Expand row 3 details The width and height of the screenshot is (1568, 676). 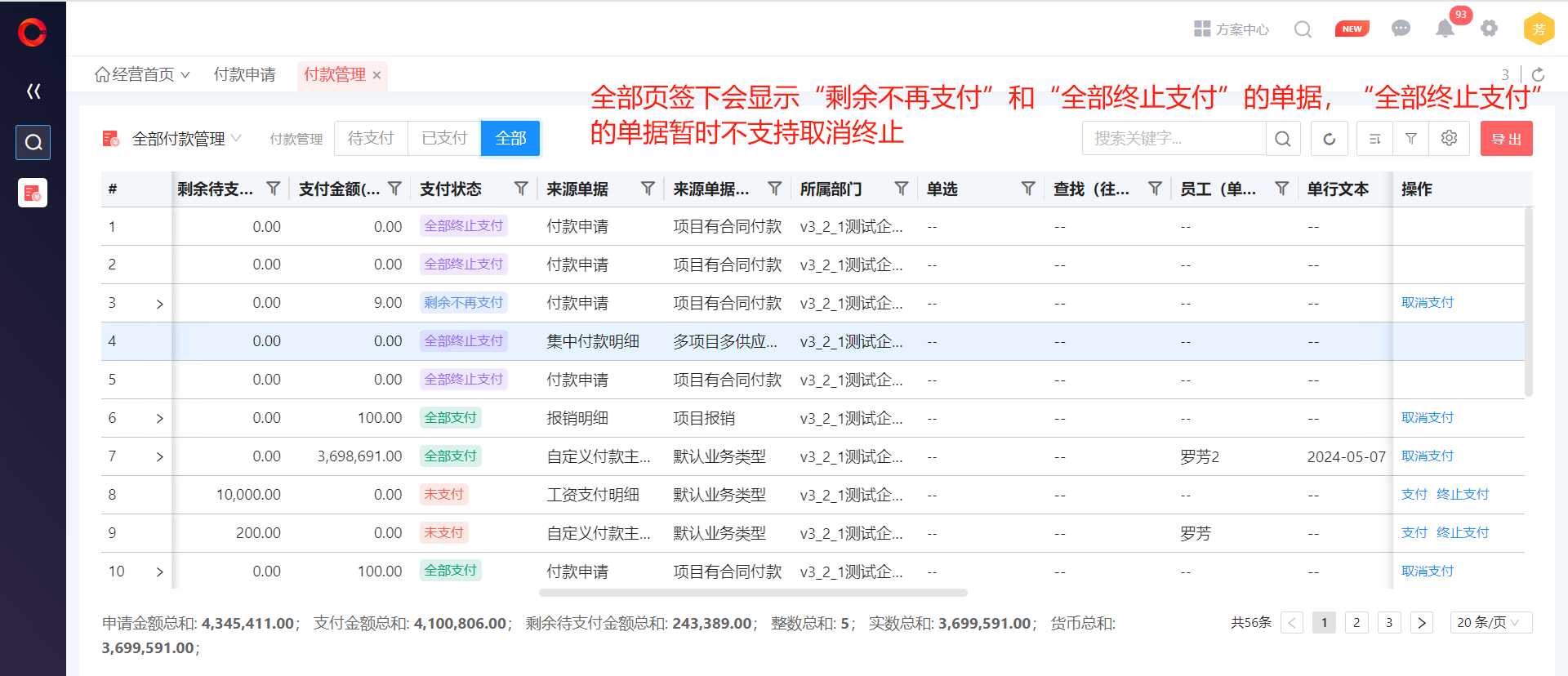159,304
